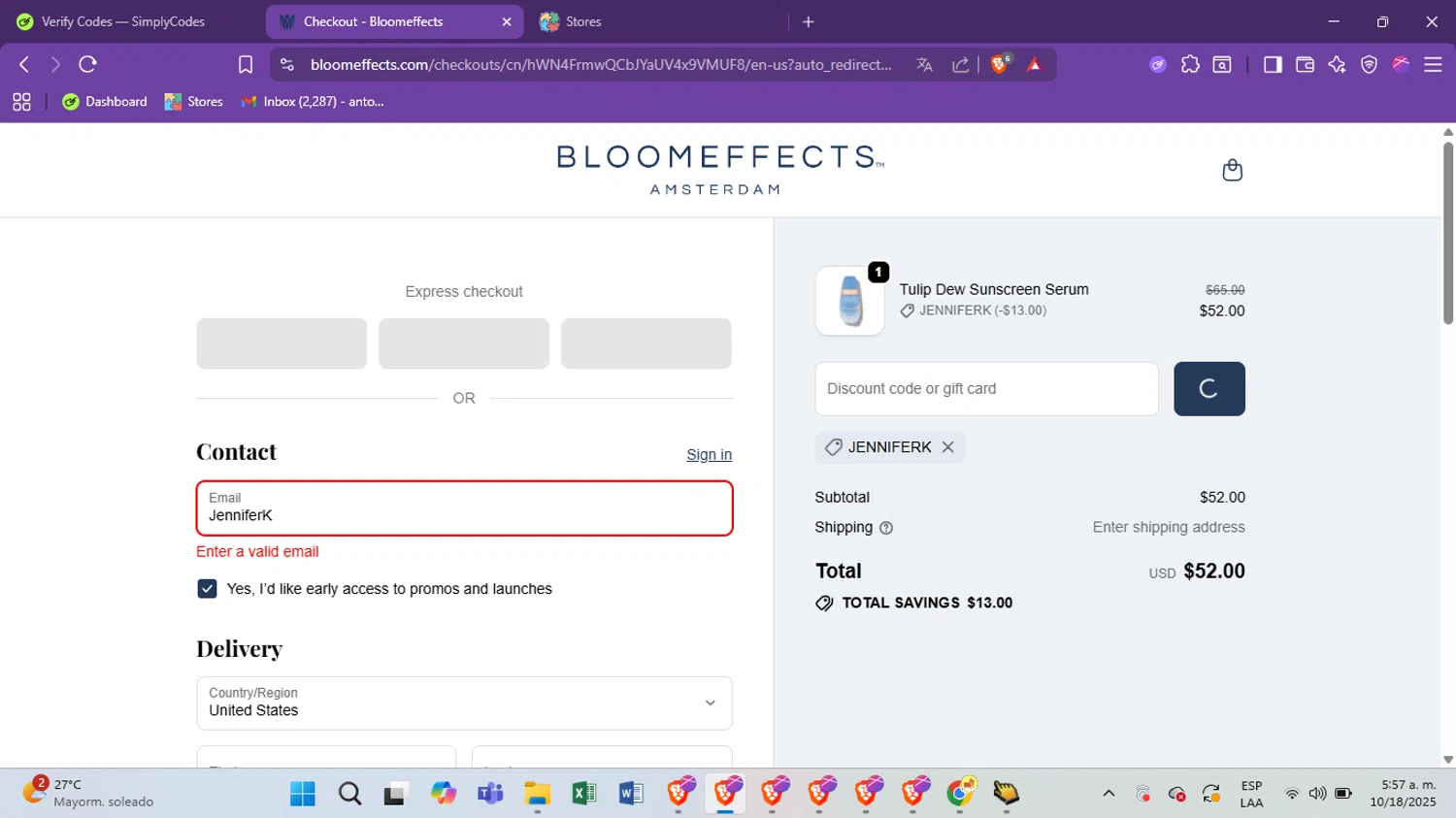Uncheck early access to promos checkbox
Viewport: 1456px width, 818px height.
click(x=207, y=589)
